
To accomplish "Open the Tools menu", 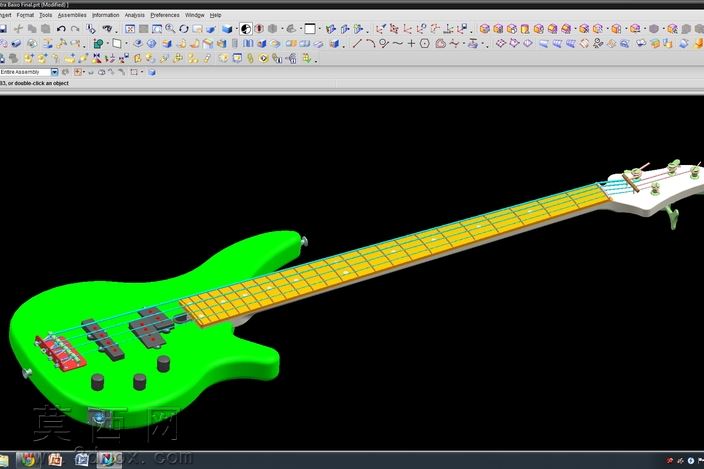I will (x=45, y=15).
